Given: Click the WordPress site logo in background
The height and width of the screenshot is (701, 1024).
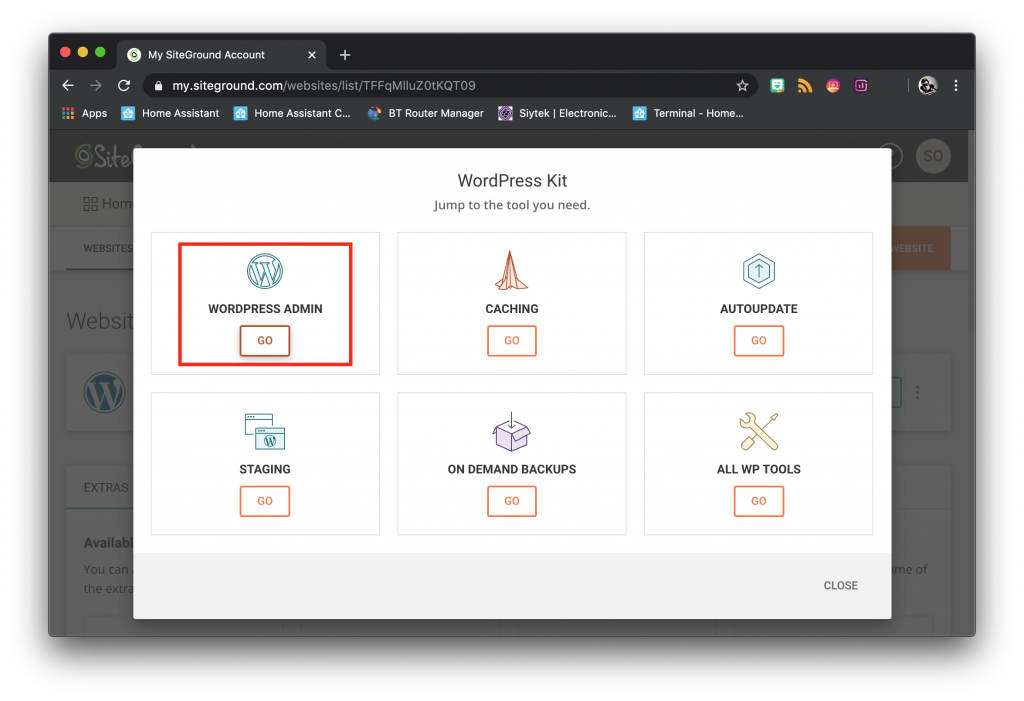Looking at the screenshot, I should click(104, 393).
